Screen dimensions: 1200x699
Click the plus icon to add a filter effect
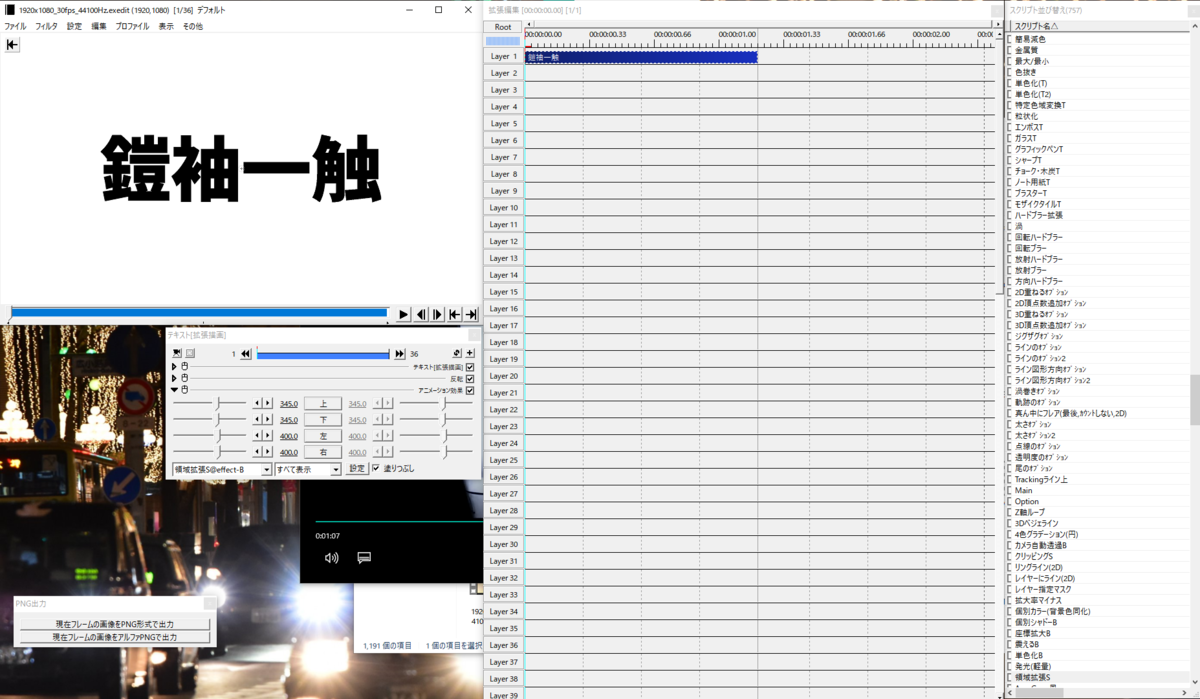[x=470, y=353]
